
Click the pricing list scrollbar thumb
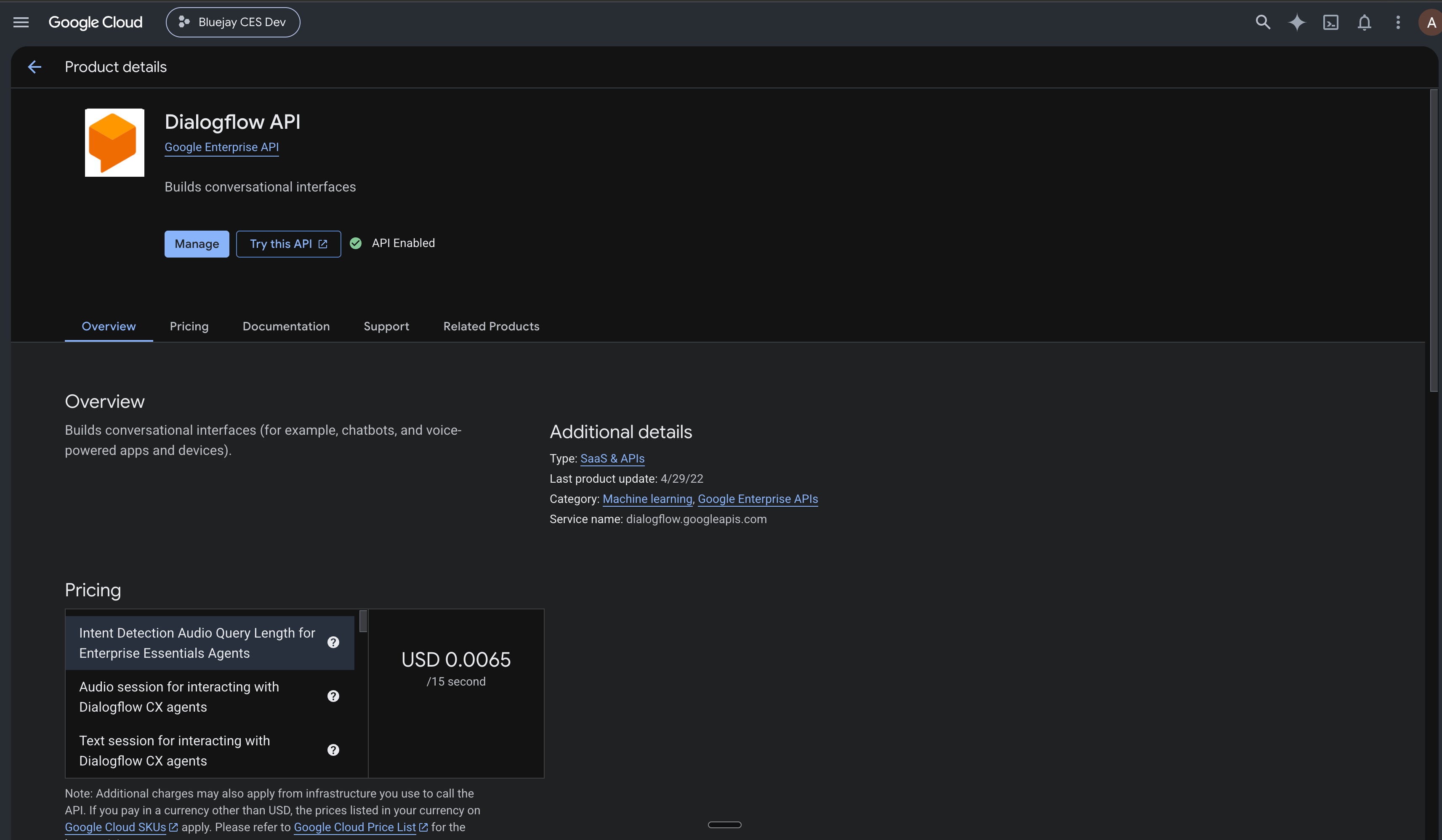(363, 621)
